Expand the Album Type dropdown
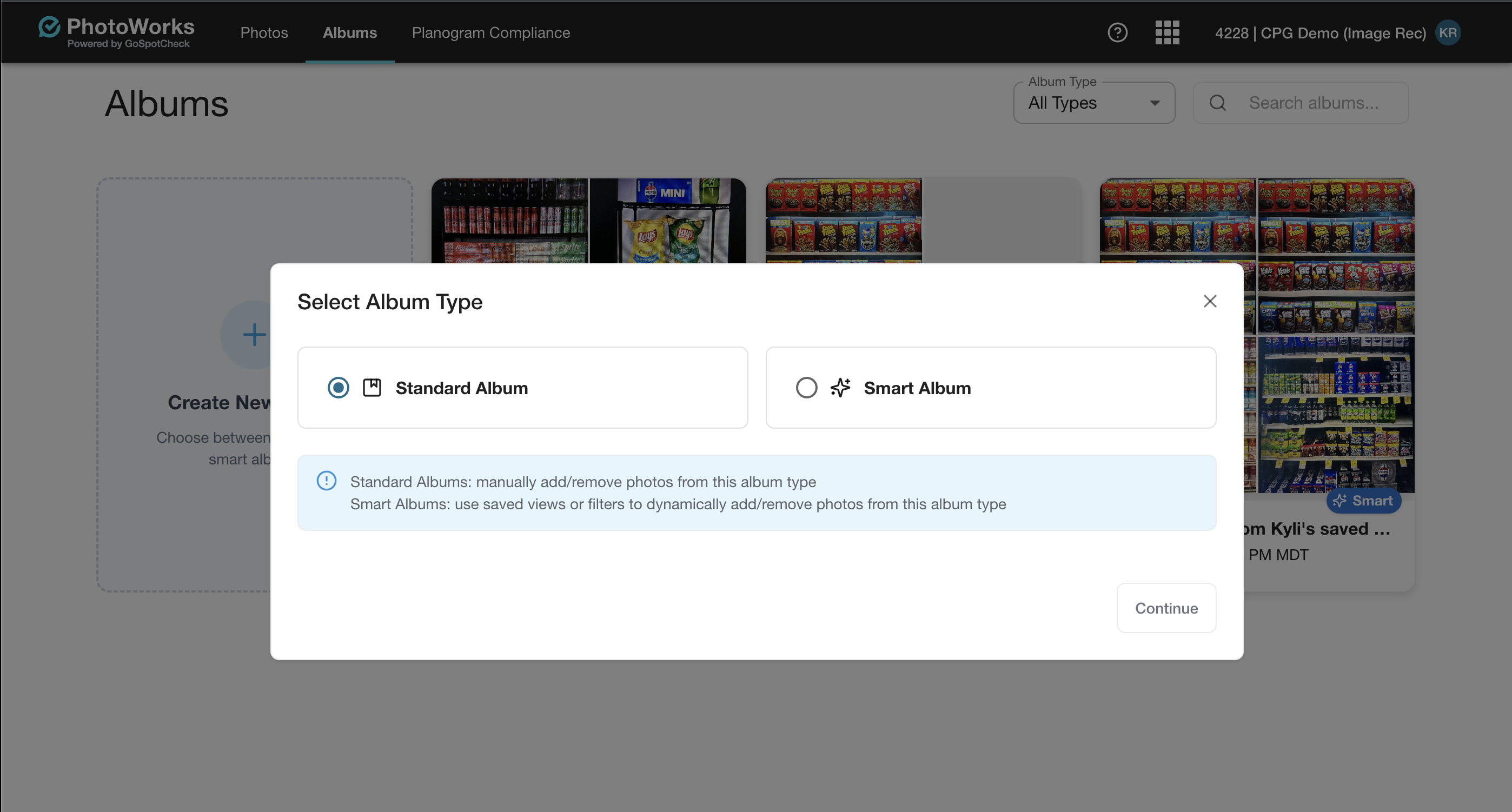 [x=1094, y=103]
